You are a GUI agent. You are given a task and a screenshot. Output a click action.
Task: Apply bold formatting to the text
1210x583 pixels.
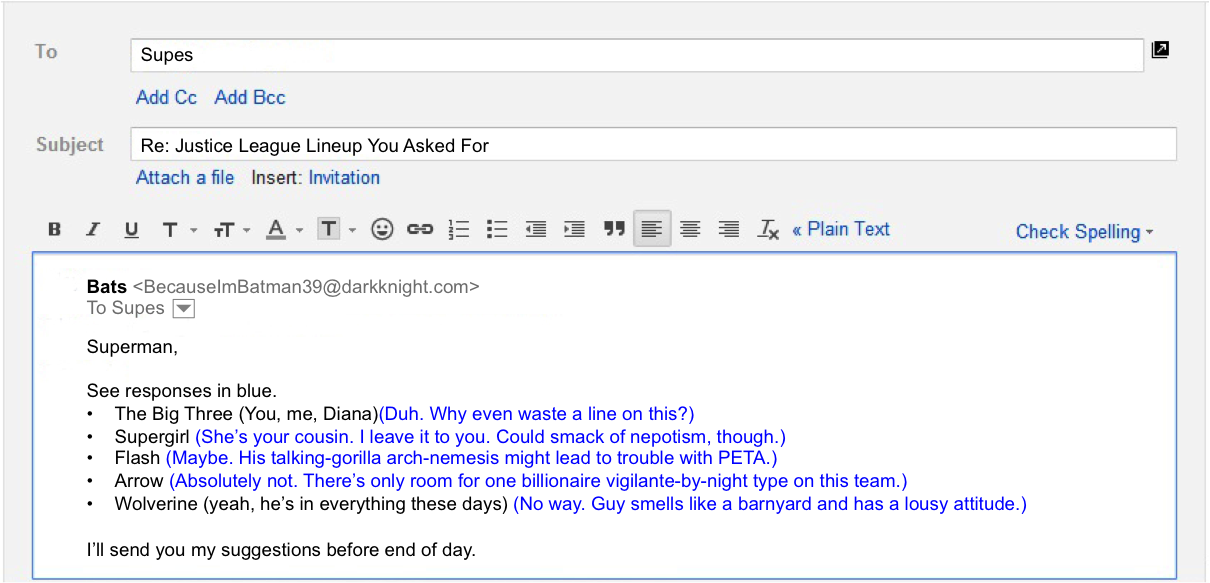[54, 229]
